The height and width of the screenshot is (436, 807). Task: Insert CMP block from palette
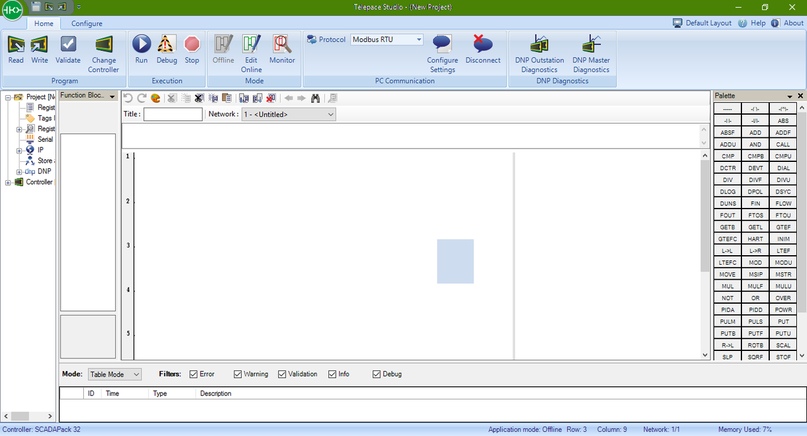pyautogui.click(x=727, y=156)
